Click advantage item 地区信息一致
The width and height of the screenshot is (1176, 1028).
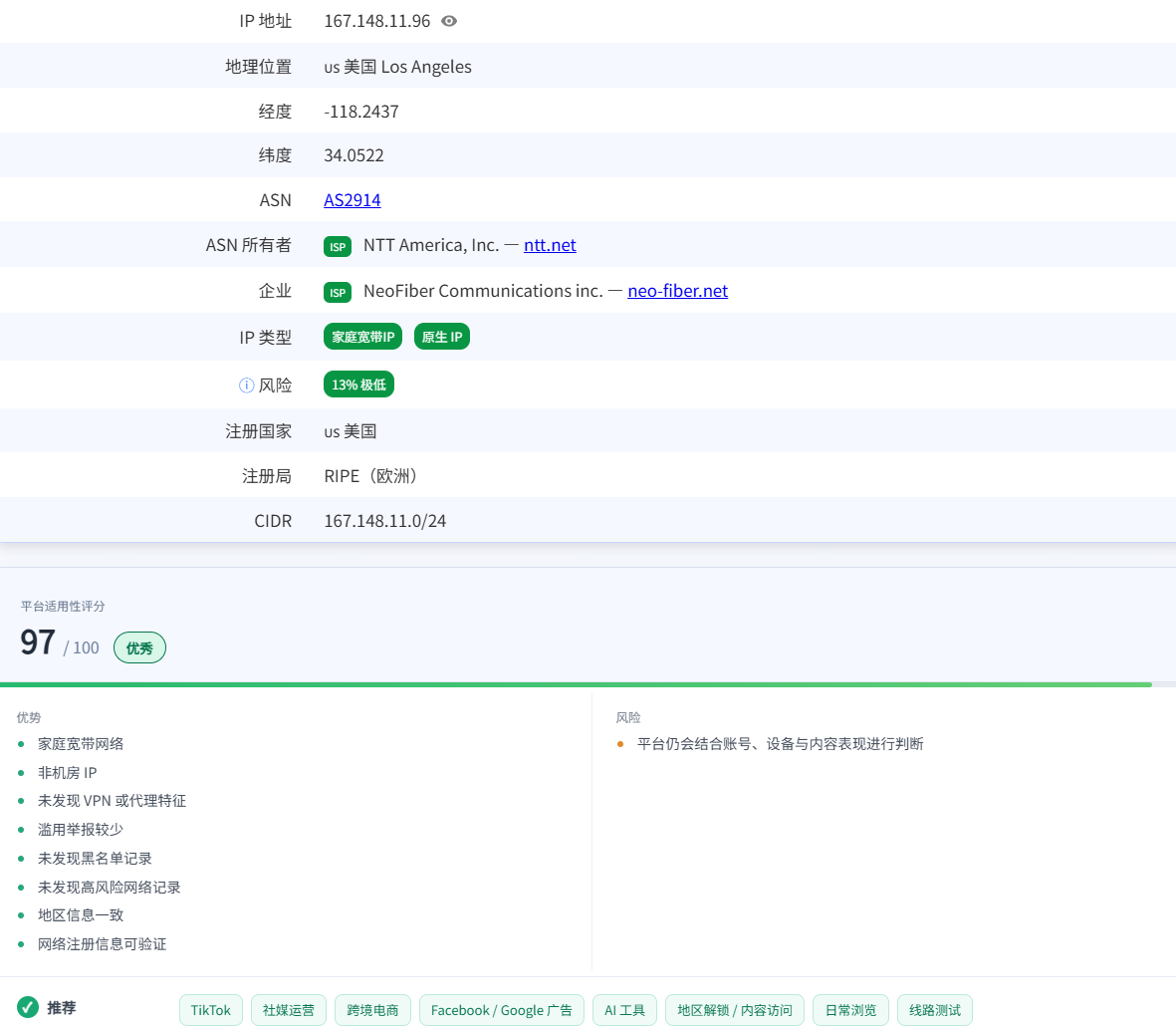[x=81, y=915]
